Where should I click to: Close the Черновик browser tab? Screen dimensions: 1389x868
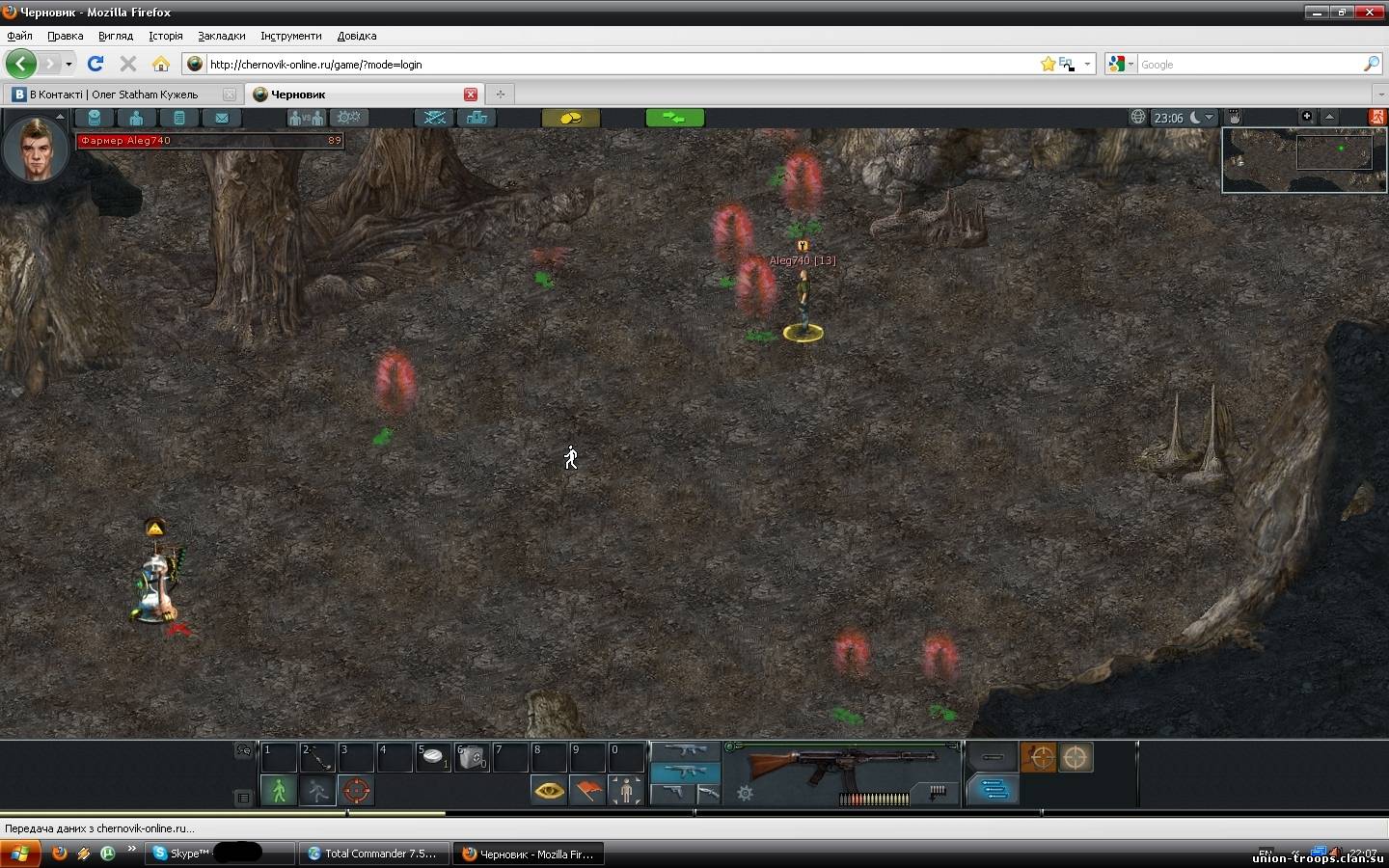click(471, 95)
